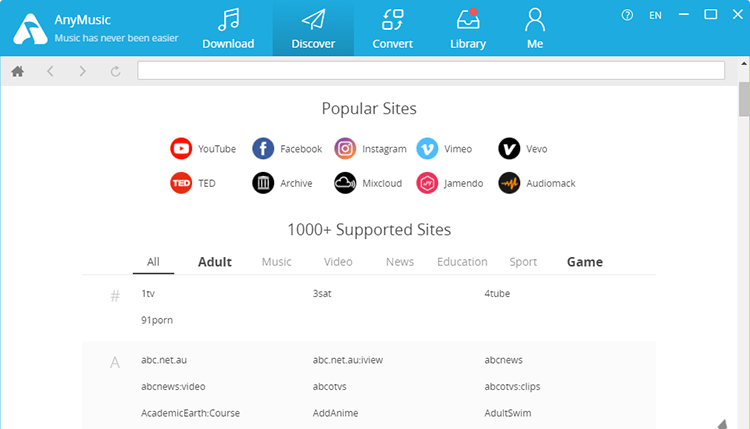
Task: Select the News category tab
Action: 400,262
